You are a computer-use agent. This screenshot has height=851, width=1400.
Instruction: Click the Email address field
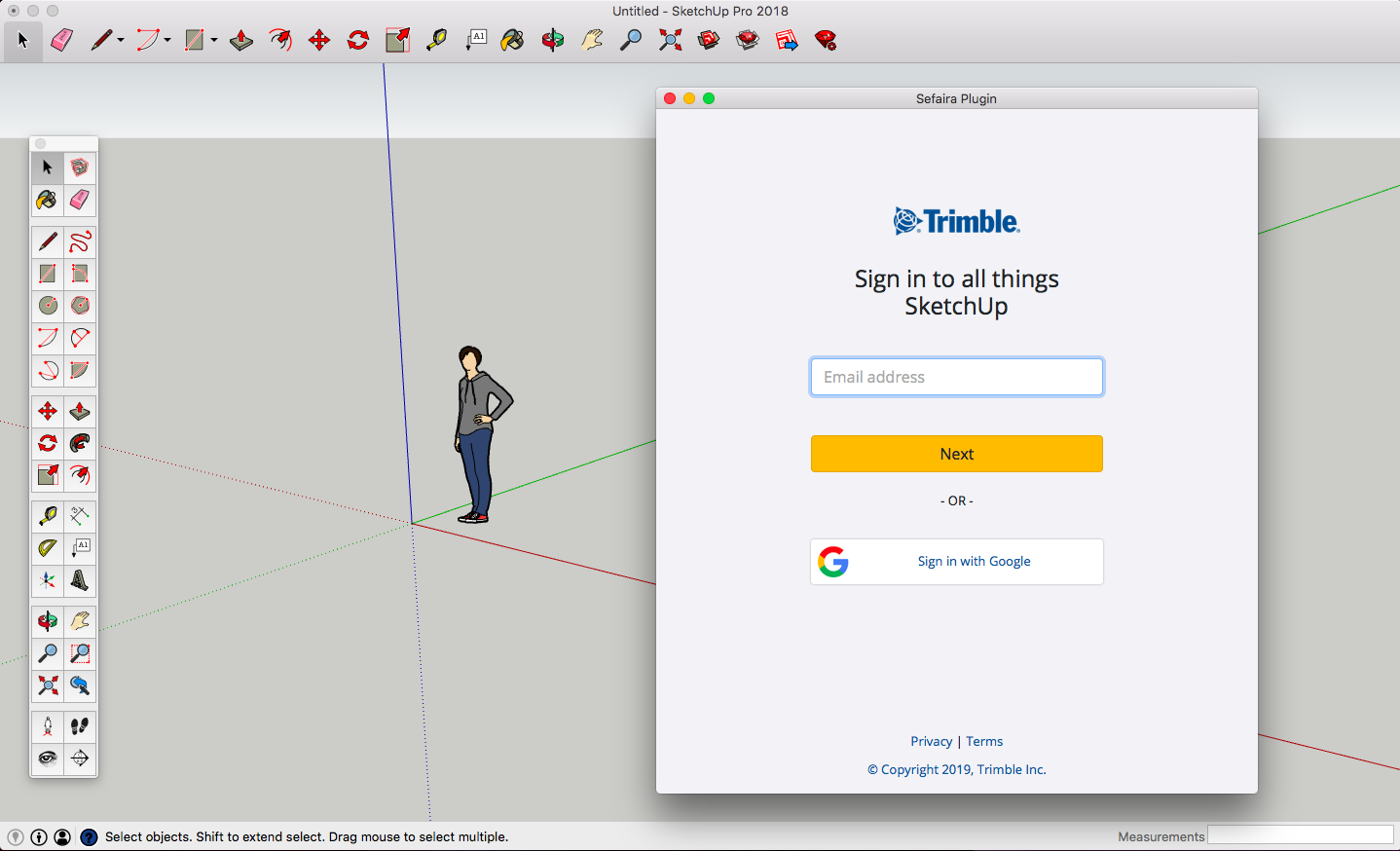[957, 377]
